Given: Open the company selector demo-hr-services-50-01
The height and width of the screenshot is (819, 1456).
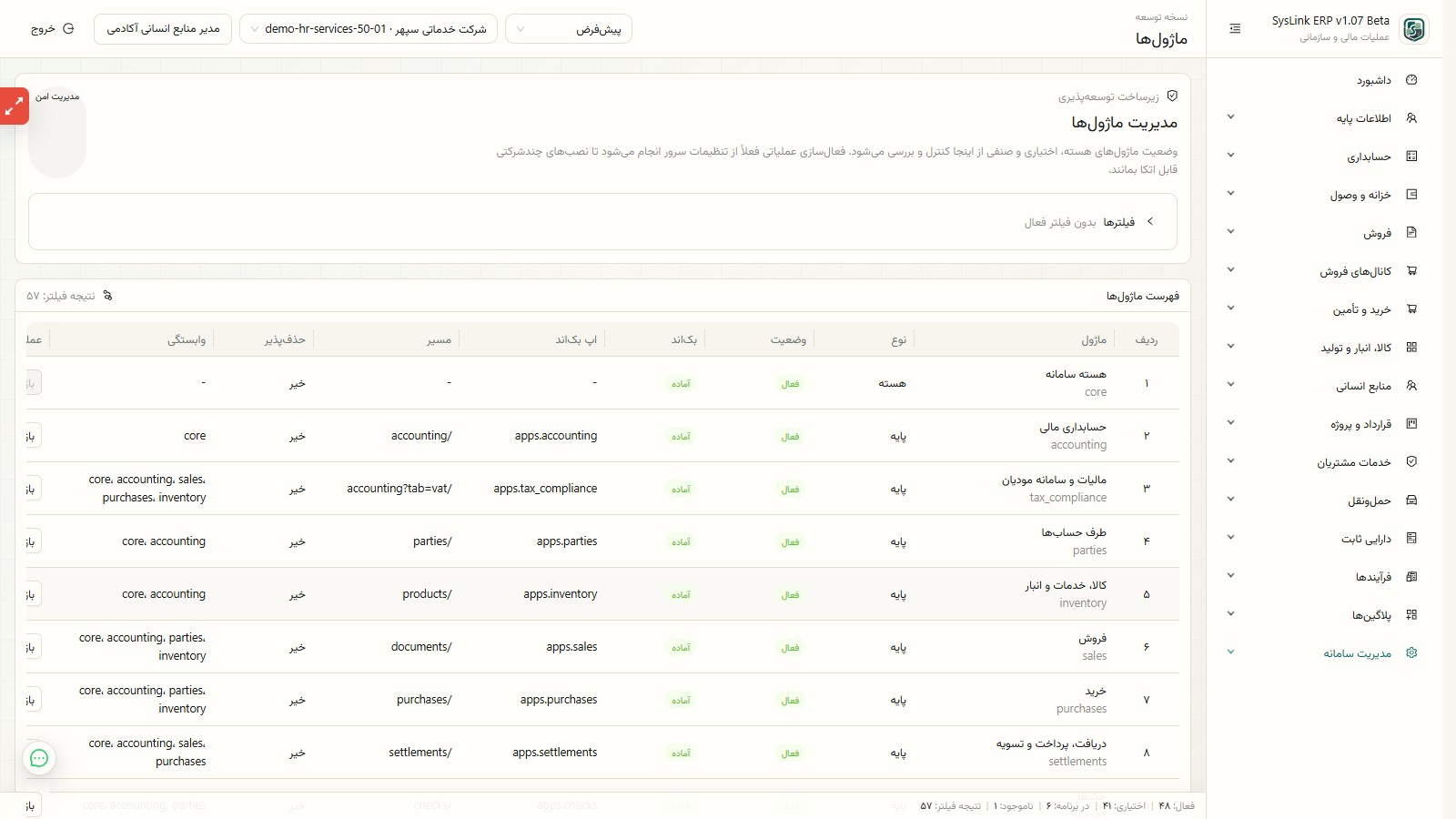Looking at the screenshot, I should coord(369,29).
